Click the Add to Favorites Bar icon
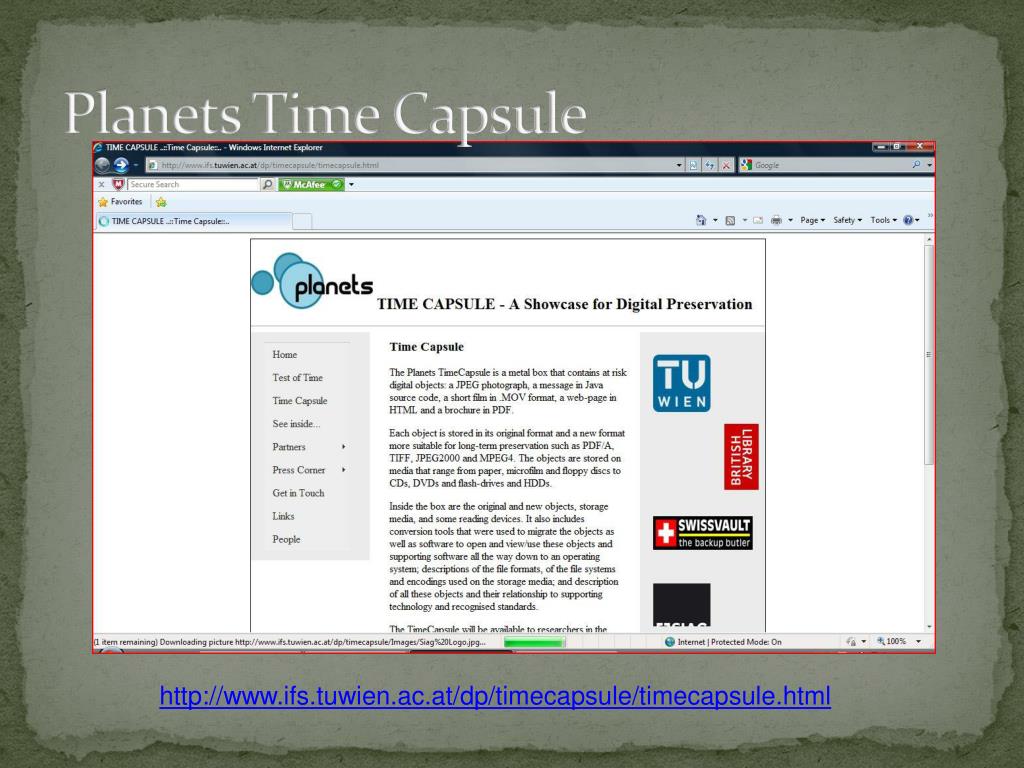Viewport: 1024px width, 768px height. tap(161, 202)
